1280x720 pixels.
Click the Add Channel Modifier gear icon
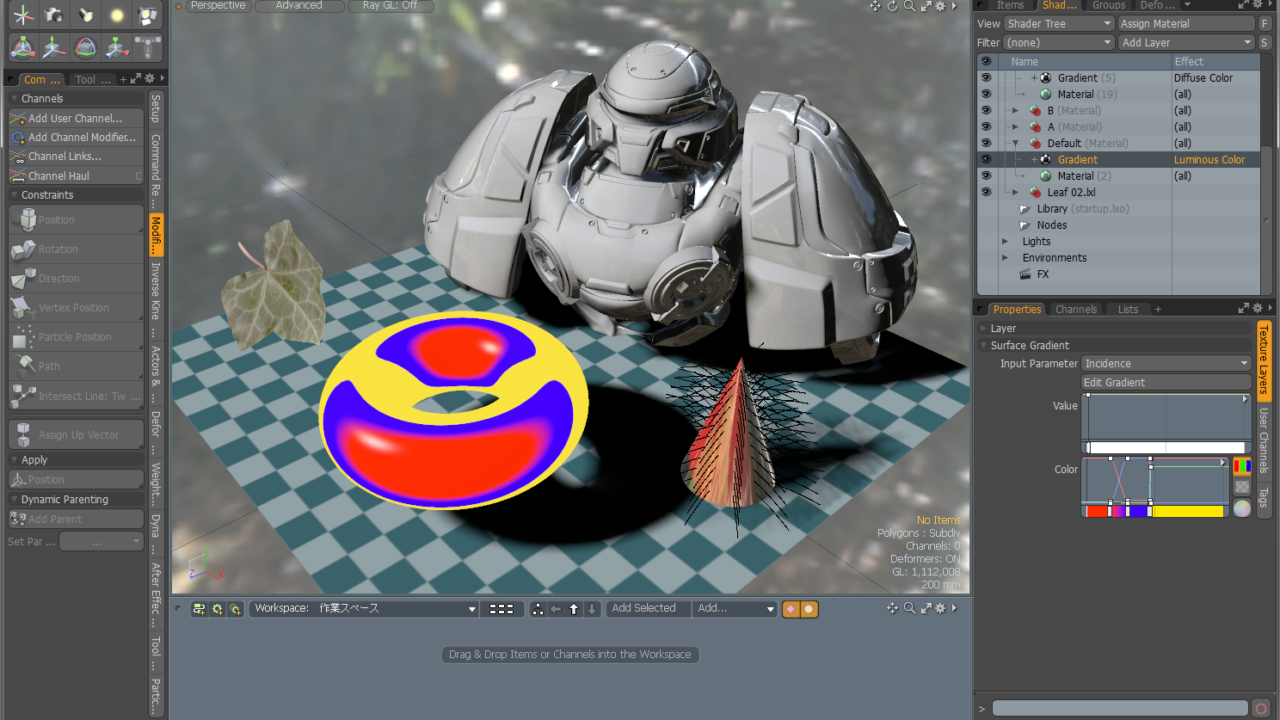[x=18, y=137]
